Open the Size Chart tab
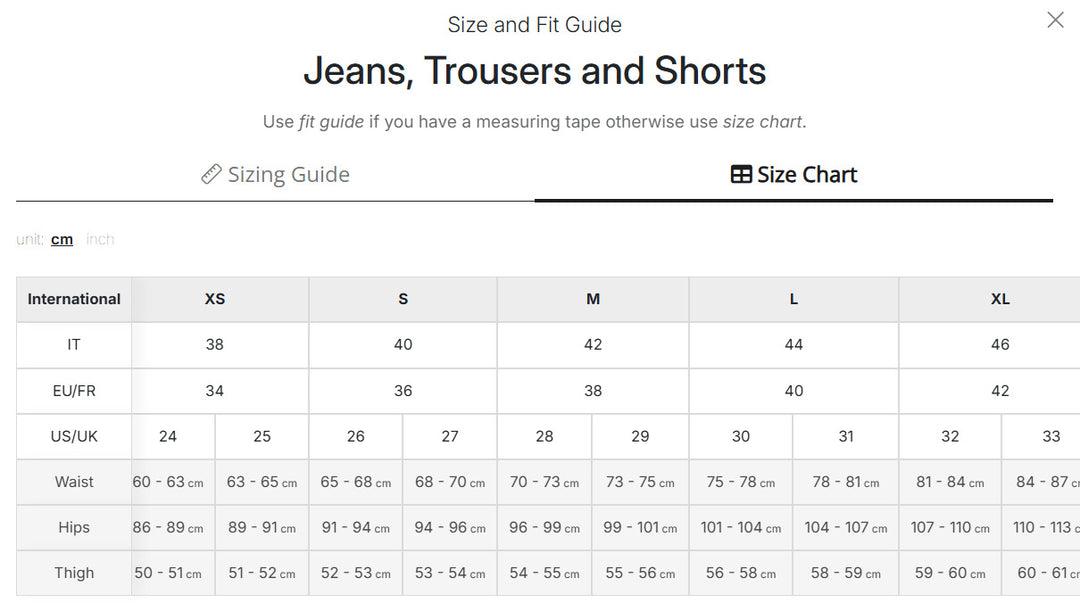This screenshot has height=603, width=1080. coord(793,174)
